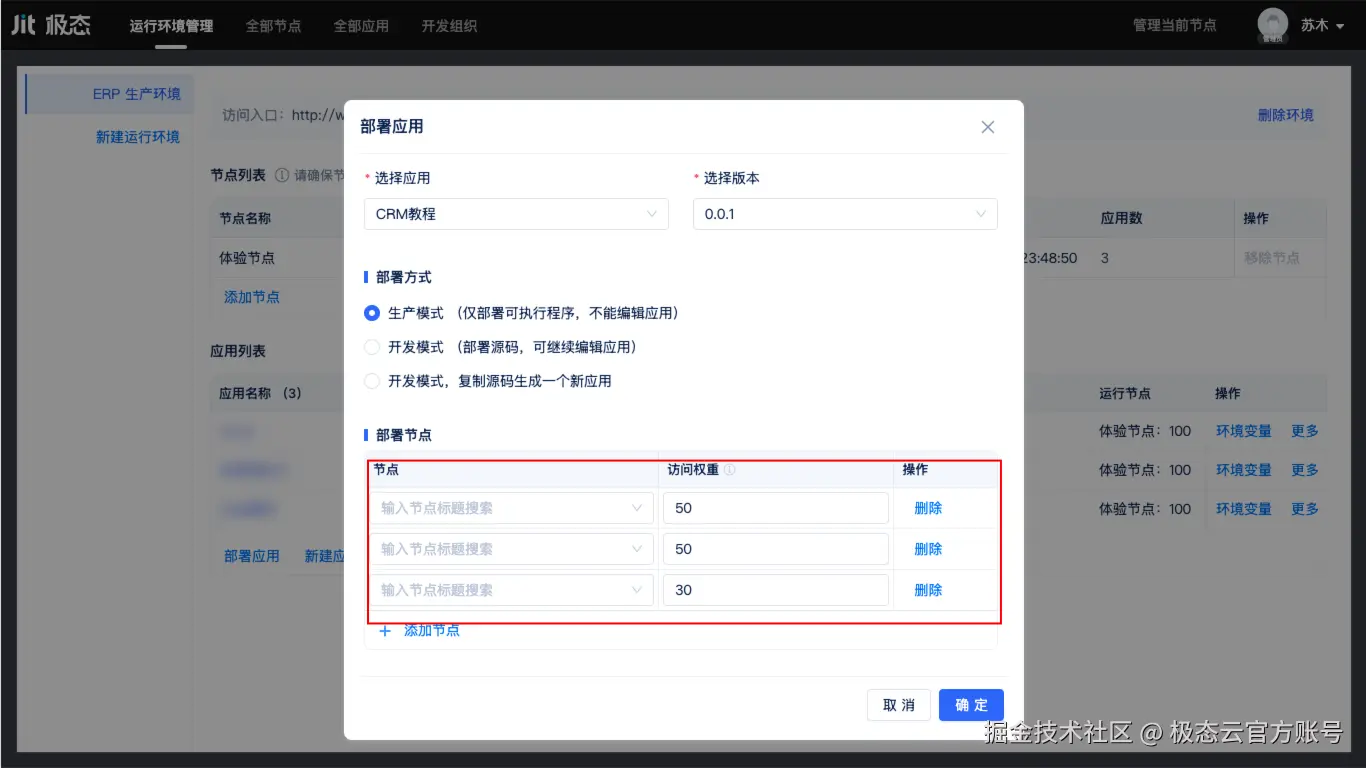Click 添加节点 under 节点列表 in background

[252, 297]
